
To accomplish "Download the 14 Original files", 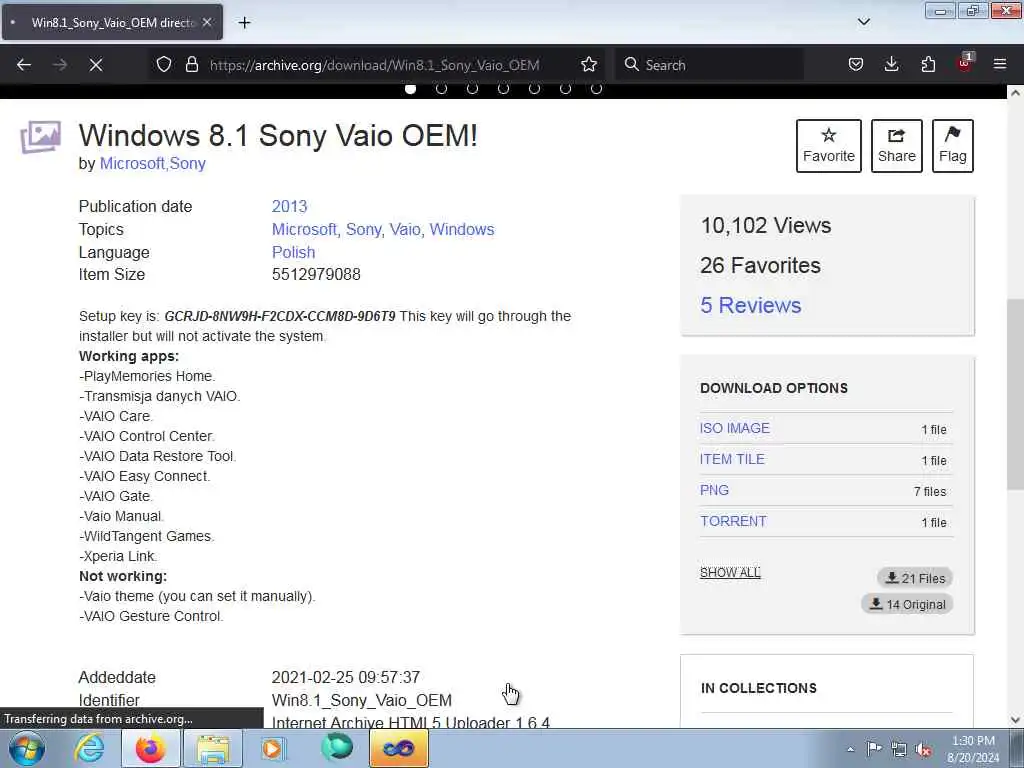I will pos(907,604).
